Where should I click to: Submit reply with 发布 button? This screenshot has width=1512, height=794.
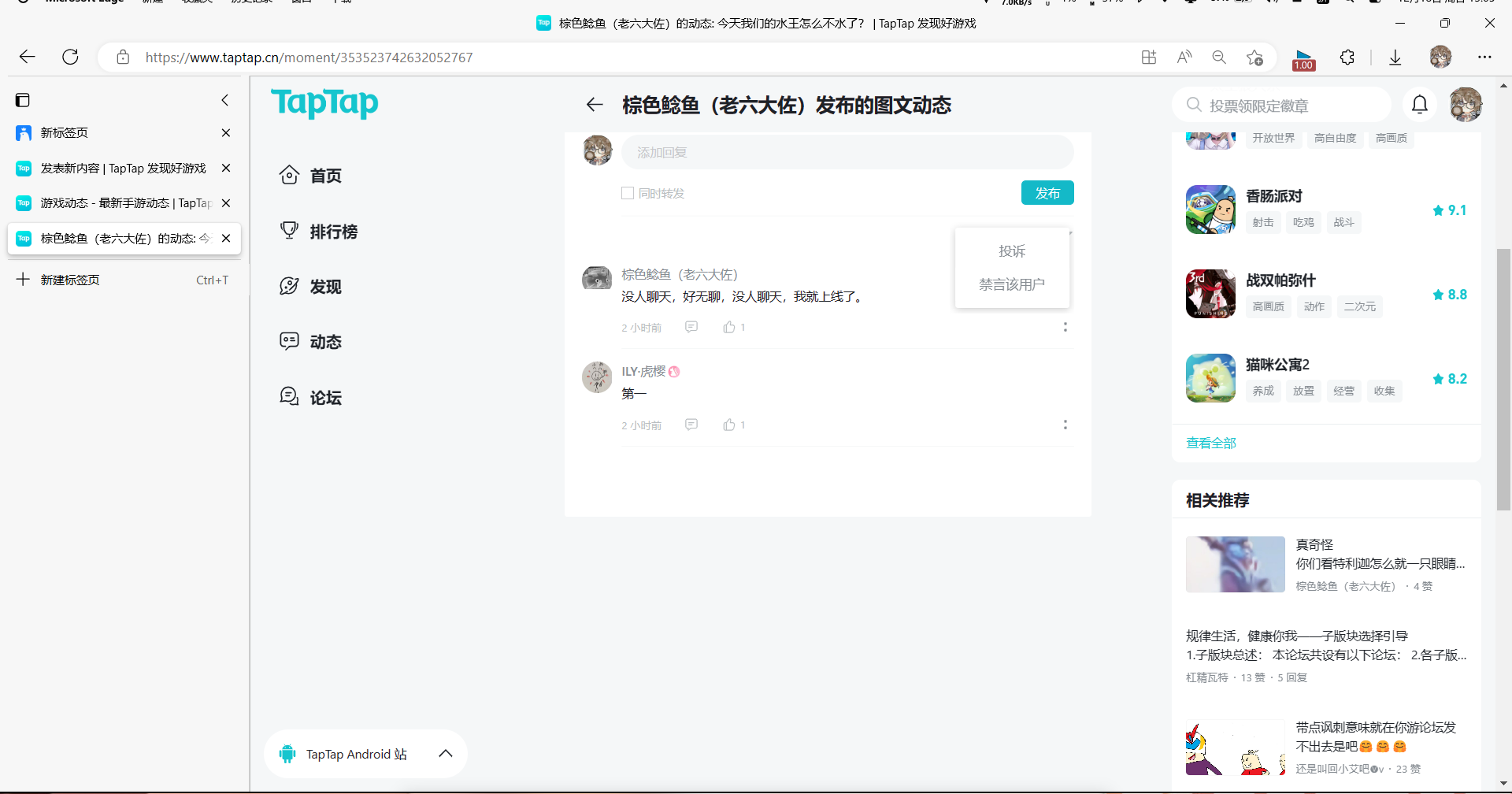1047,193
